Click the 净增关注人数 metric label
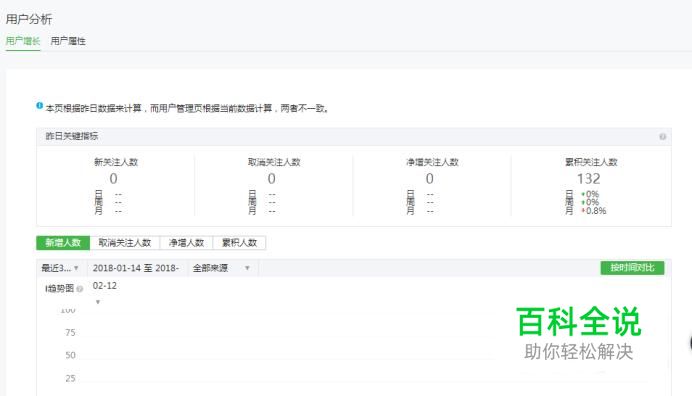This screenshot has width=692, height=396. click(432, 162)
